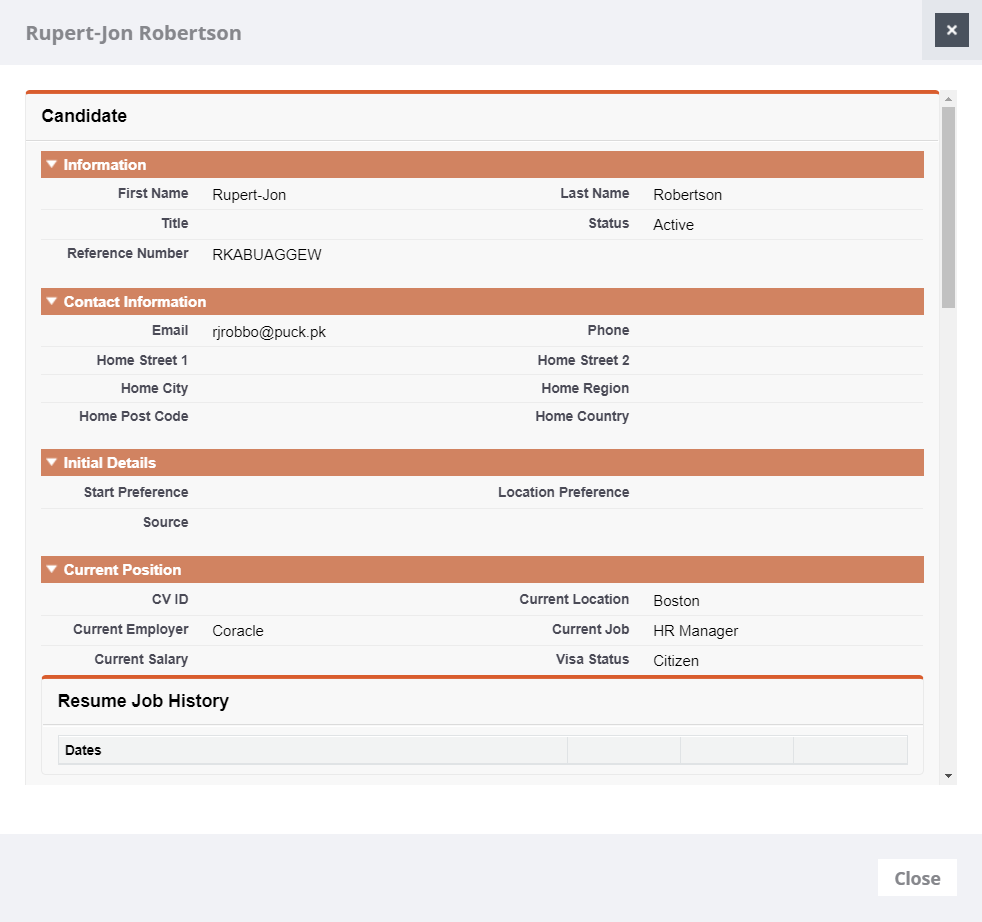The width and height of the screenshot is (982, 922).
Task: Collapse the Information section triangle
Action: click(x=52, y=164)
